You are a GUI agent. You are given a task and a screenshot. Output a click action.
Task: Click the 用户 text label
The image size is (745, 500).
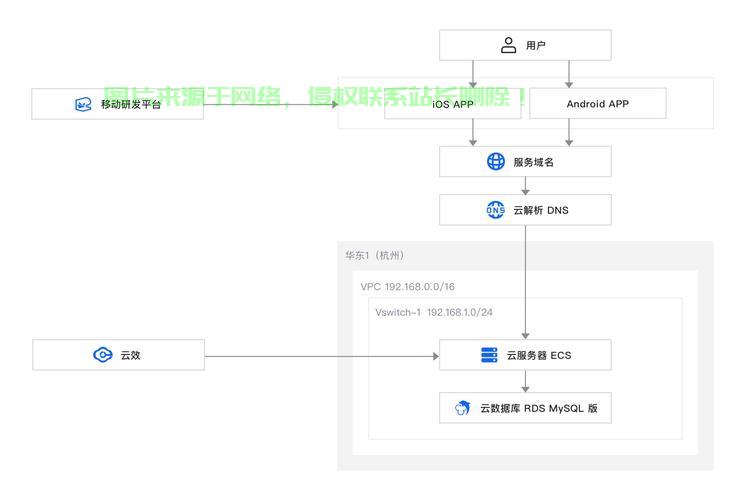536,45
